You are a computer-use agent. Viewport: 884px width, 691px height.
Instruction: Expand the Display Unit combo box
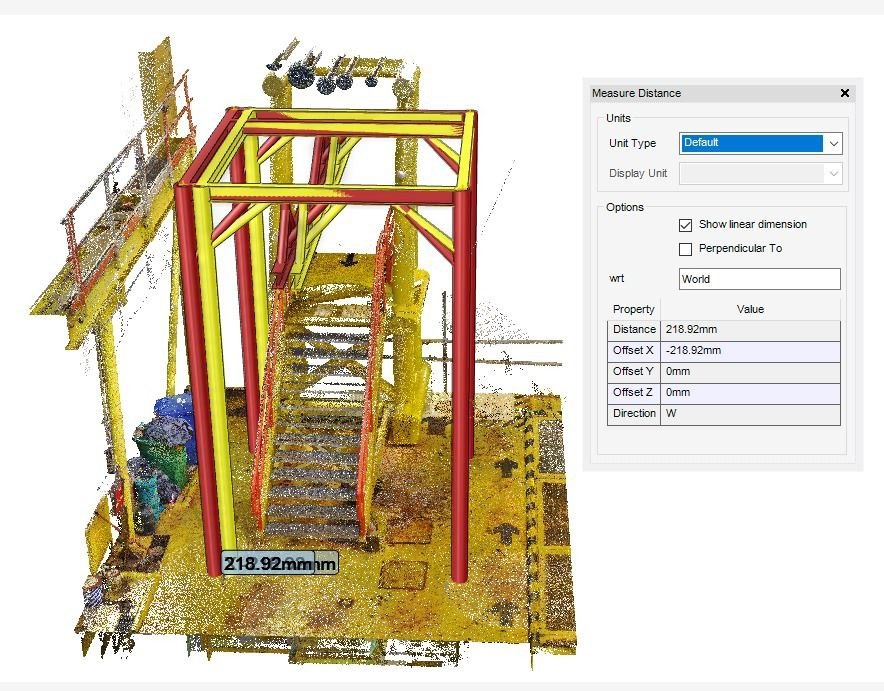tap(833, 173)
